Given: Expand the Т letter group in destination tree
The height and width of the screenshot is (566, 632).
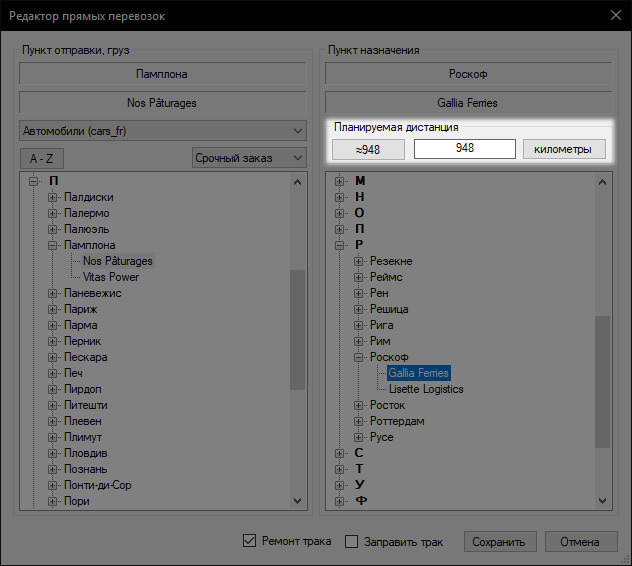Looking at the screenshot, I should click(x=339, y=469).
